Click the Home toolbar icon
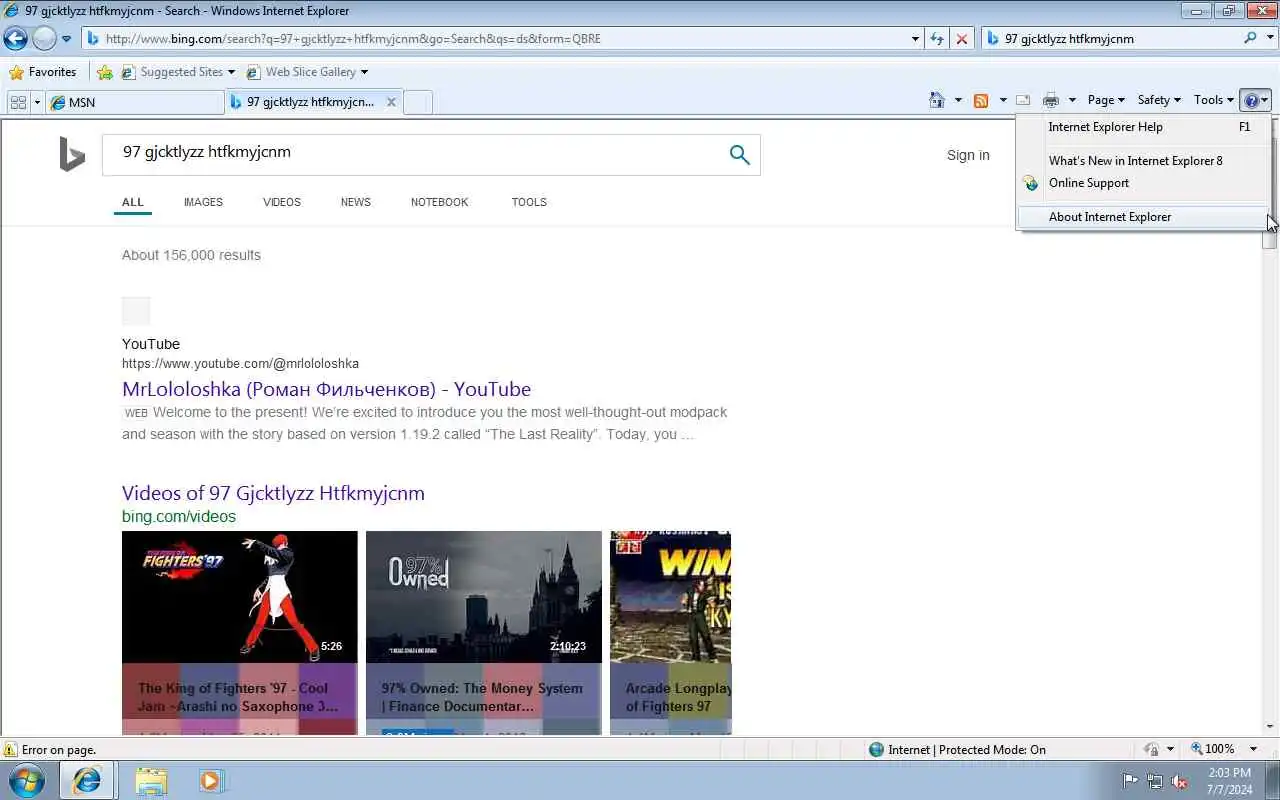The height and width of the screenshot is (800, 1280). point(937,100)
